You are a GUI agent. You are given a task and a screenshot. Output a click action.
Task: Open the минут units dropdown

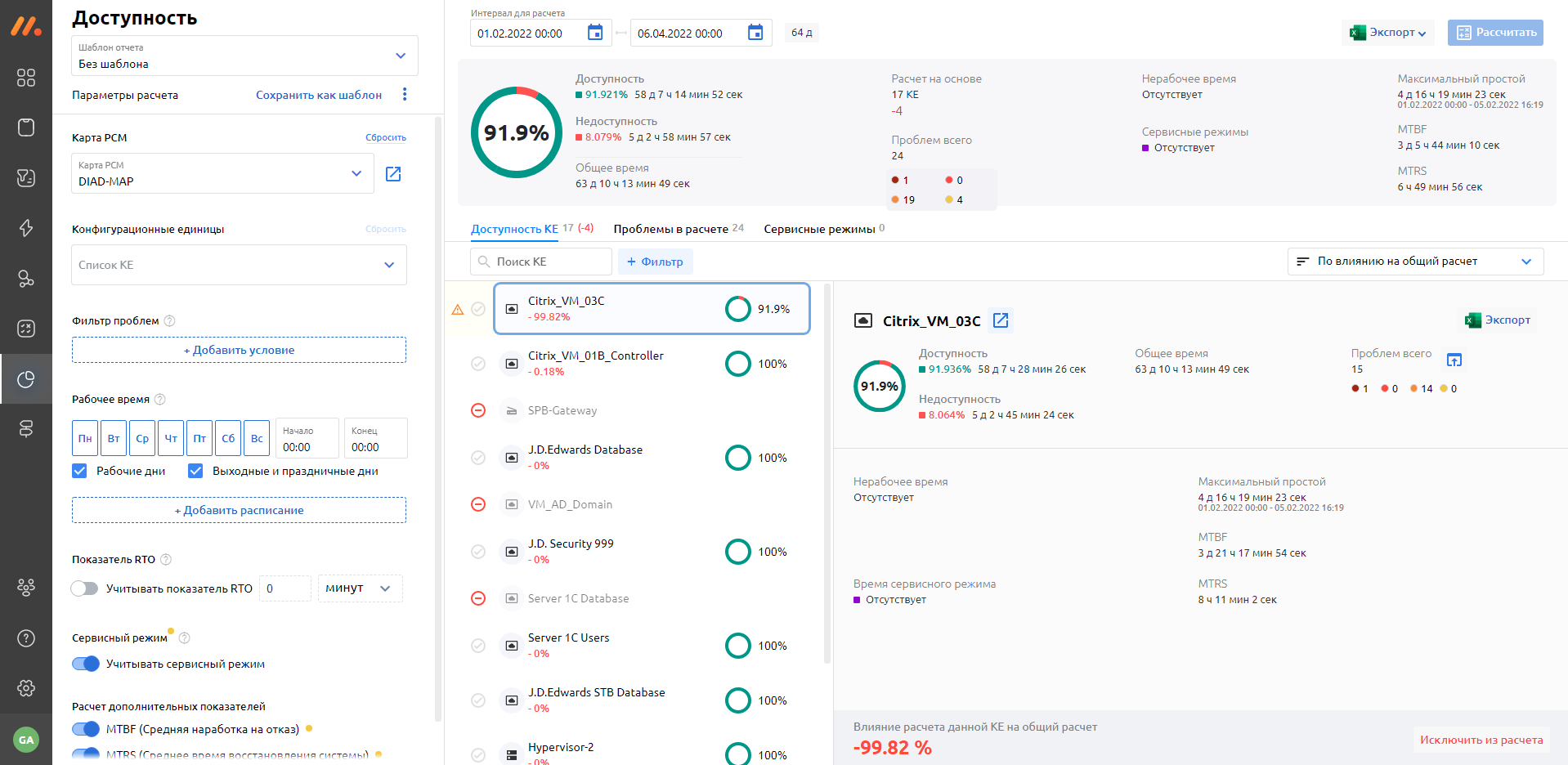[360, 588]
